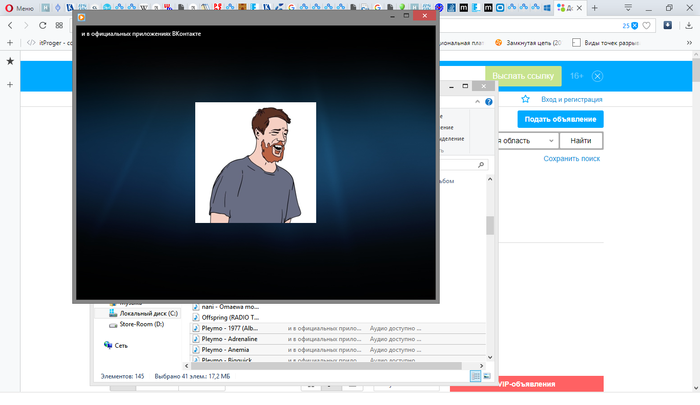The width and height of the screenshot is (700, 405).
Task: Collapse Explorer ribbon chevron
Action: point(477,102)
